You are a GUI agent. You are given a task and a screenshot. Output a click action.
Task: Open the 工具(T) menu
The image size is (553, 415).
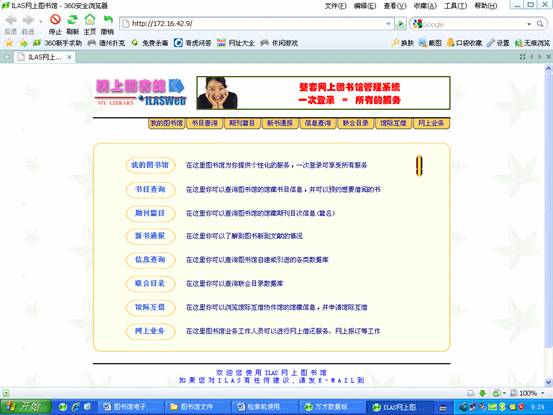pyautogui.click(x=455, y=6)
